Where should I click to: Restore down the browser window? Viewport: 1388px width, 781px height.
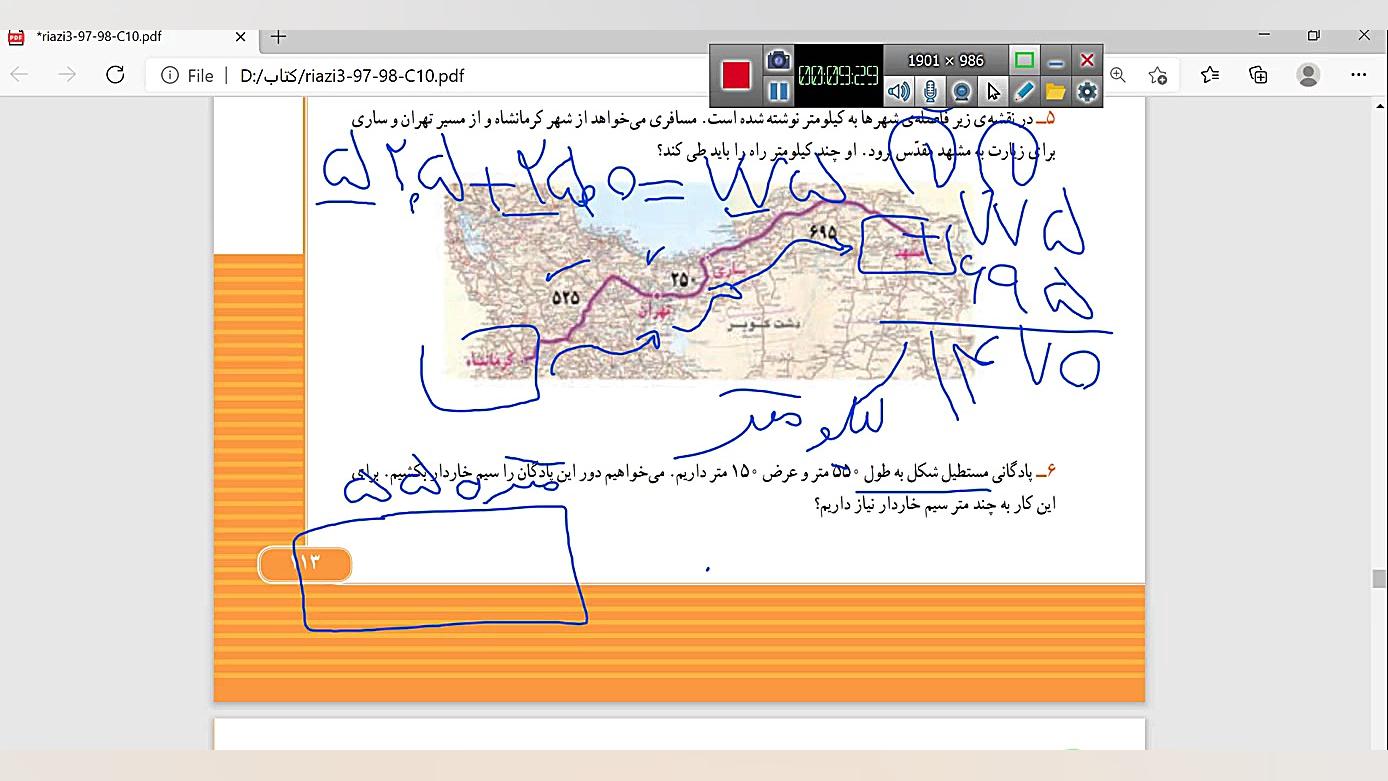click(x=1314, y=35)
